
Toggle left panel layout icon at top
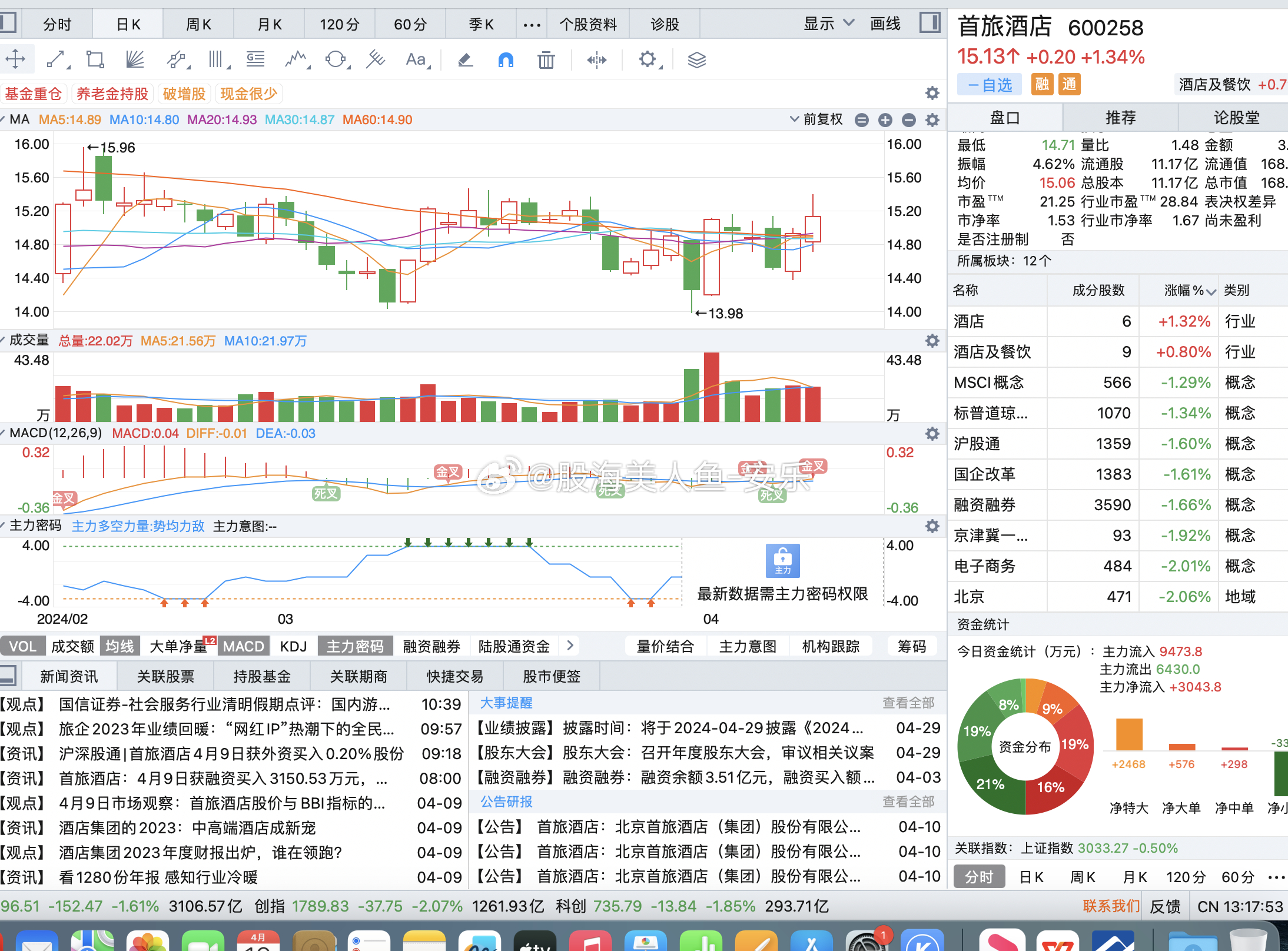8,24
